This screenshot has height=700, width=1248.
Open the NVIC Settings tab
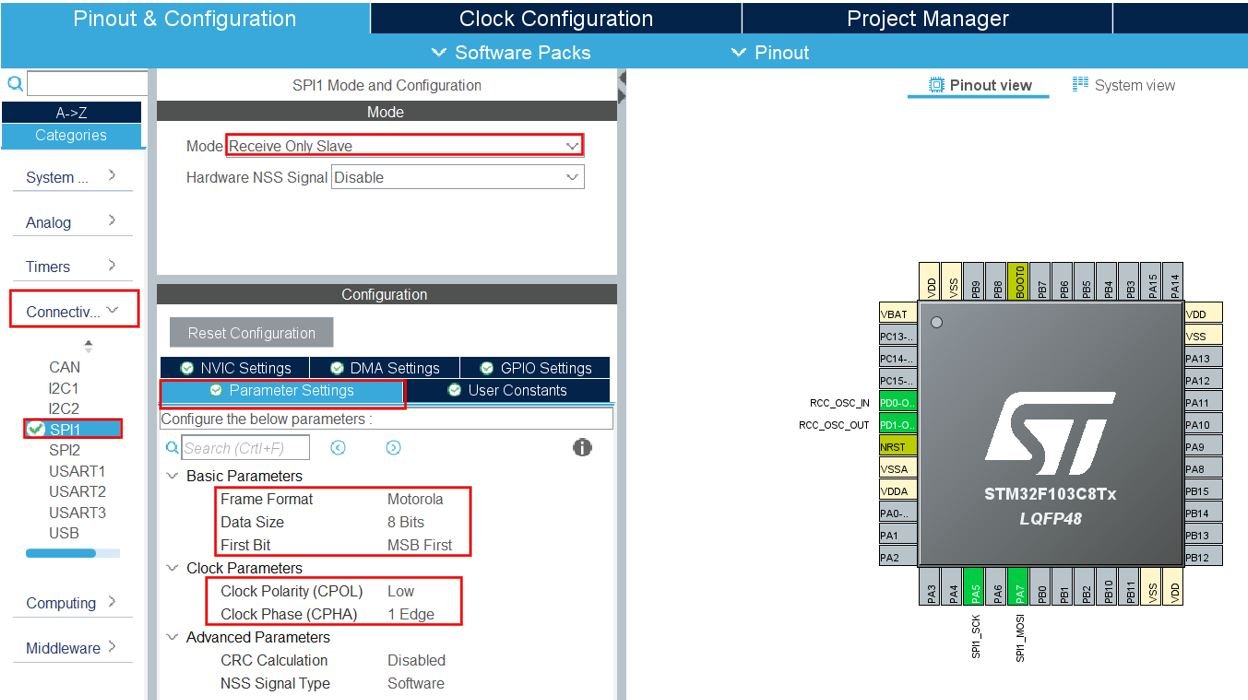(235, 368)
